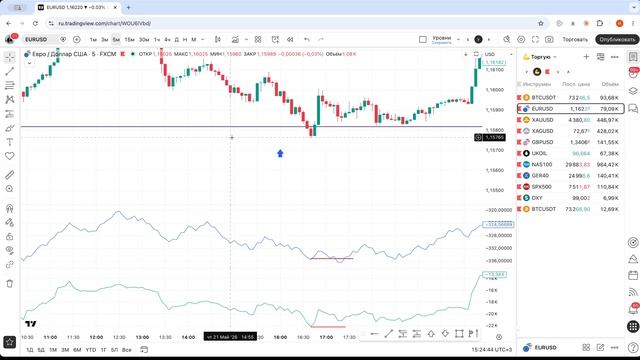The height and width of the screenshot is (360, 640).
Task: Open the Торгую watchlist dropdown
Action: tap(540, 57)
